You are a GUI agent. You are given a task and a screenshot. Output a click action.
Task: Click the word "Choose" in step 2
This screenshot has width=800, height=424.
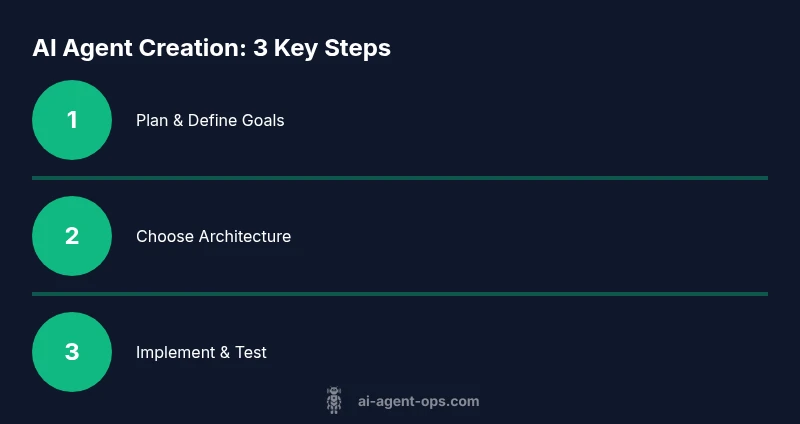[165, 237]
